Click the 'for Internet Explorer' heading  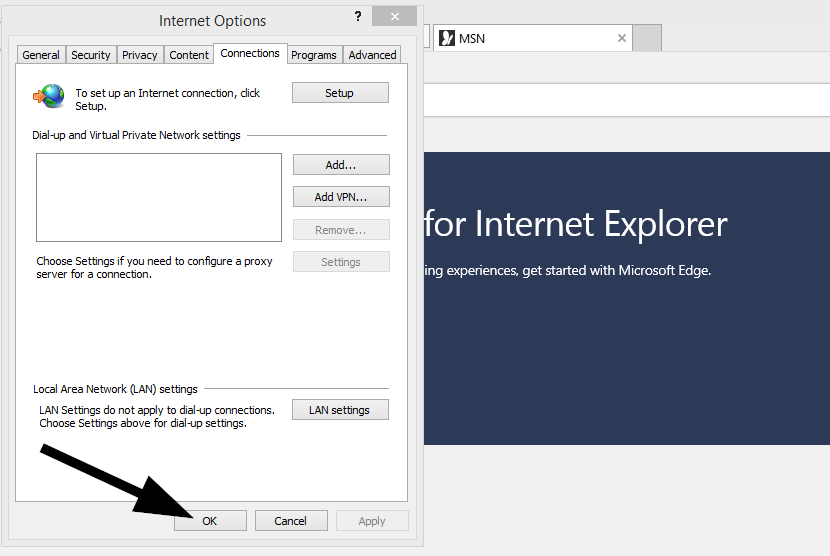pyautogui.click(x=576, y=224)
